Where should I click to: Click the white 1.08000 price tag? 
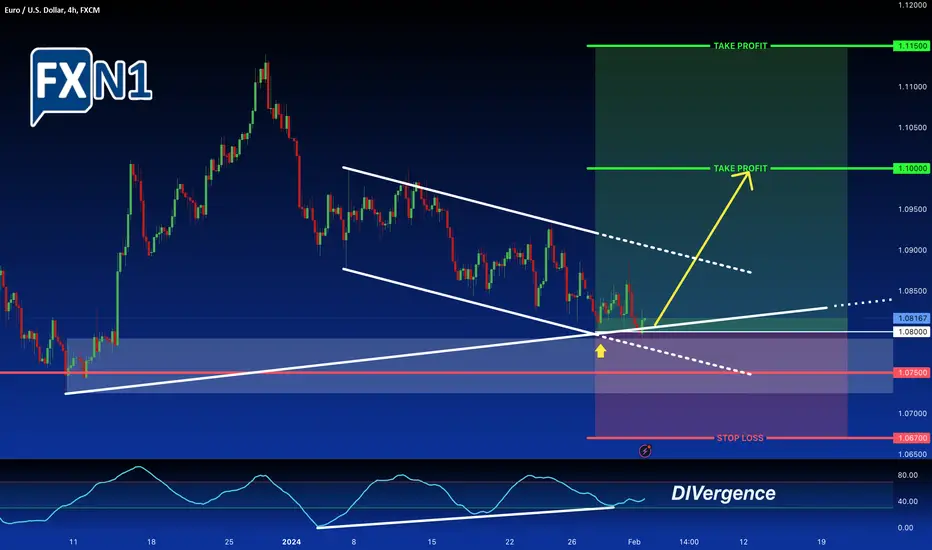912,332
